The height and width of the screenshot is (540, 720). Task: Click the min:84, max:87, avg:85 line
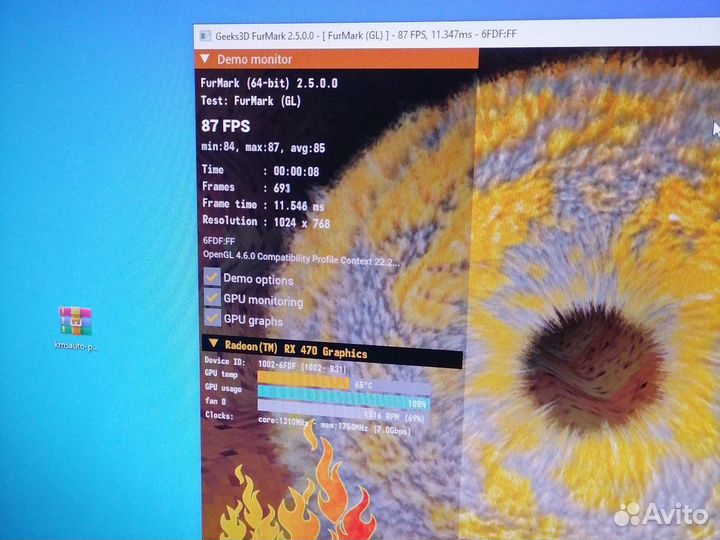pos(263,147)
